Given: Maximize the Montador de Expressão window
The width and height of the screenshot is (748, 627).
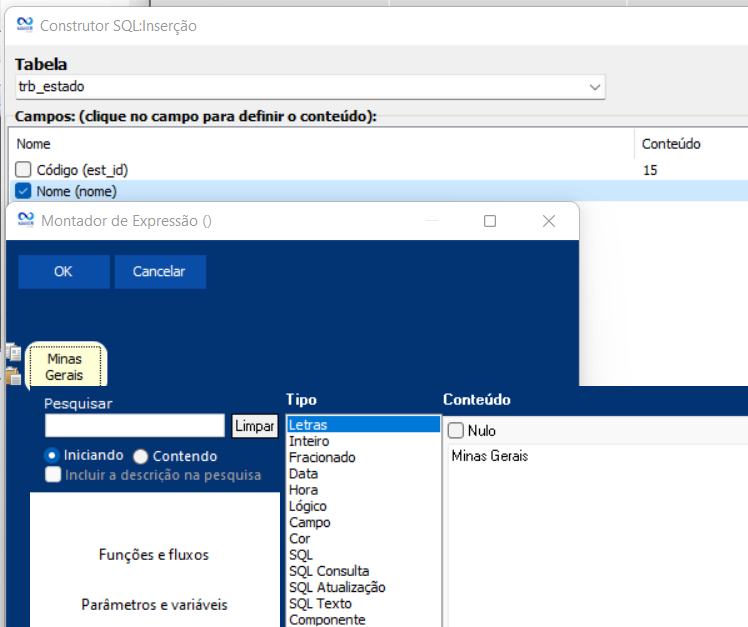Looking at the screenshot, I should pos(490,221).
